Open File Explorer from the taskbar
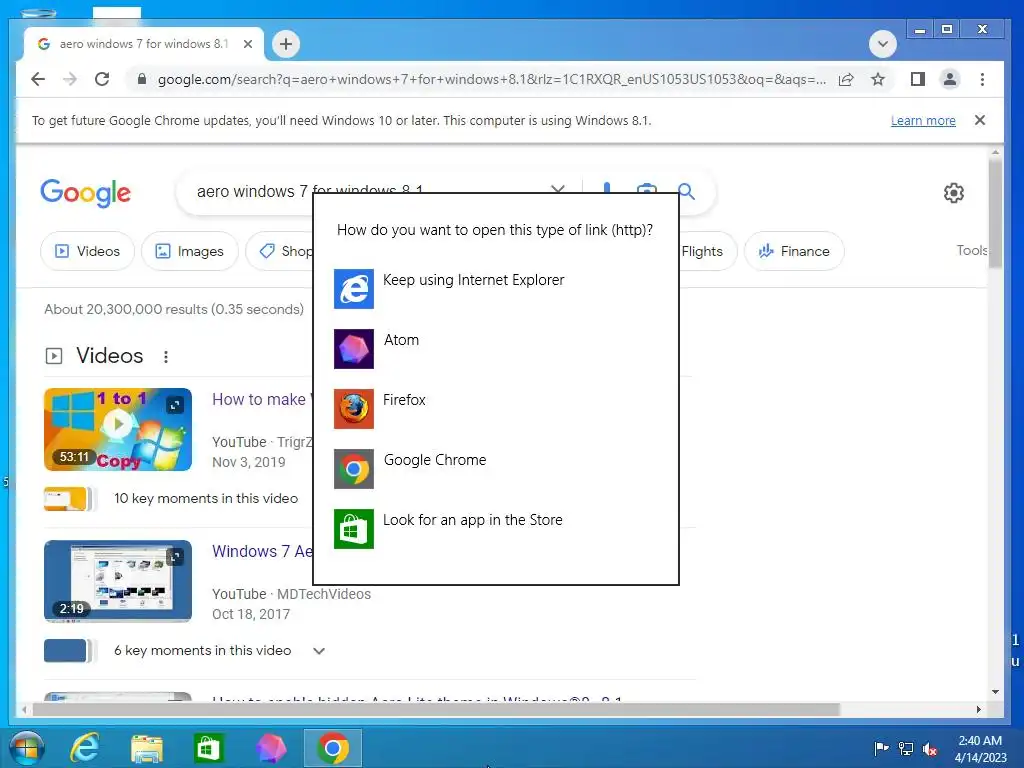The width and height of the screenshot is (1024, 768). click(x=147, y=748)
